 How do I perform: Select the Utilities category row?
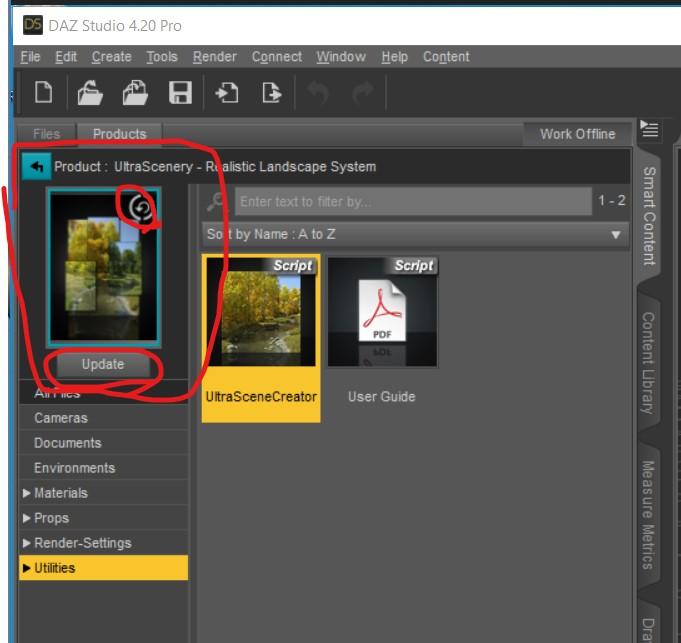click(x=103, y=568)
